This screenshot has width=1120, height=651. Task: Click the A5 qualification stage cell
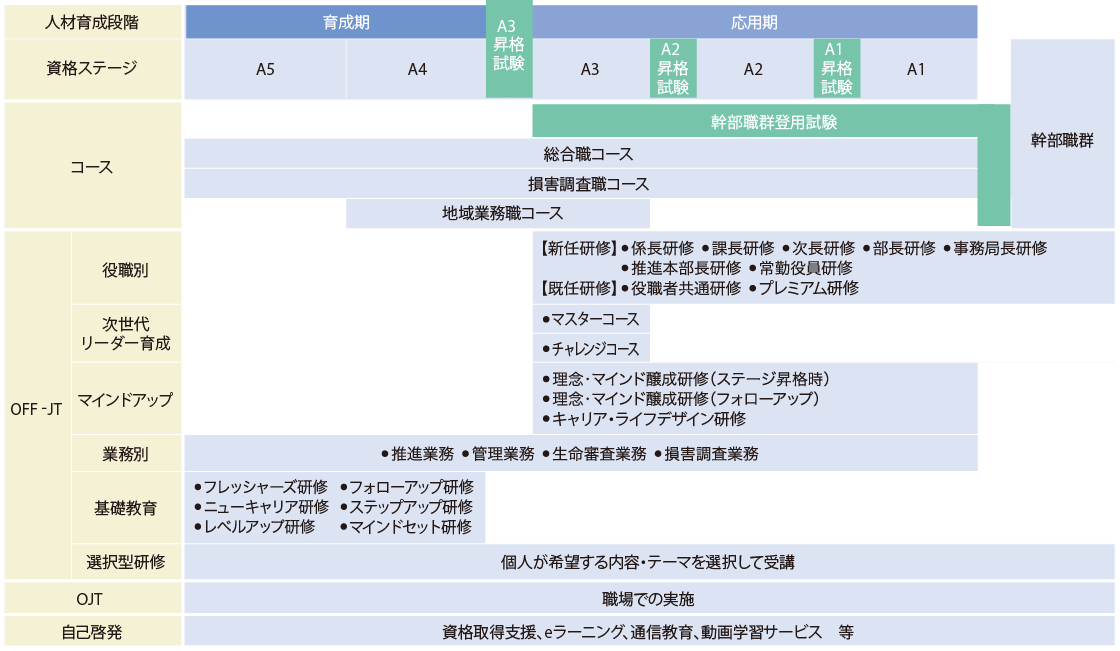pyautogui.click(x=265, y=69)
